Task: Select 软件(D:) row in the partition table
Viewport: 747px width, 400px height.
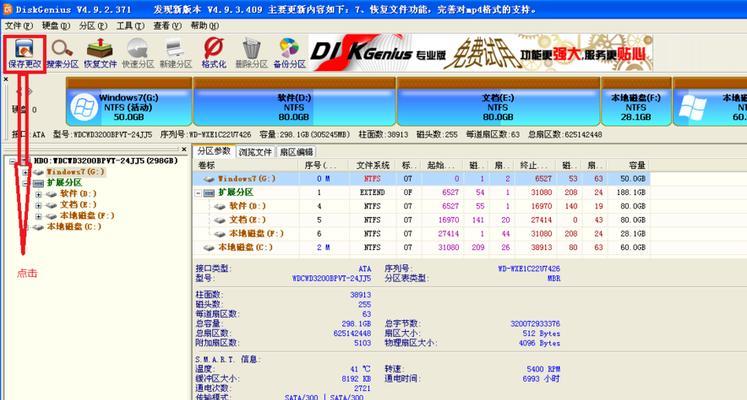Action: point(422,206)
